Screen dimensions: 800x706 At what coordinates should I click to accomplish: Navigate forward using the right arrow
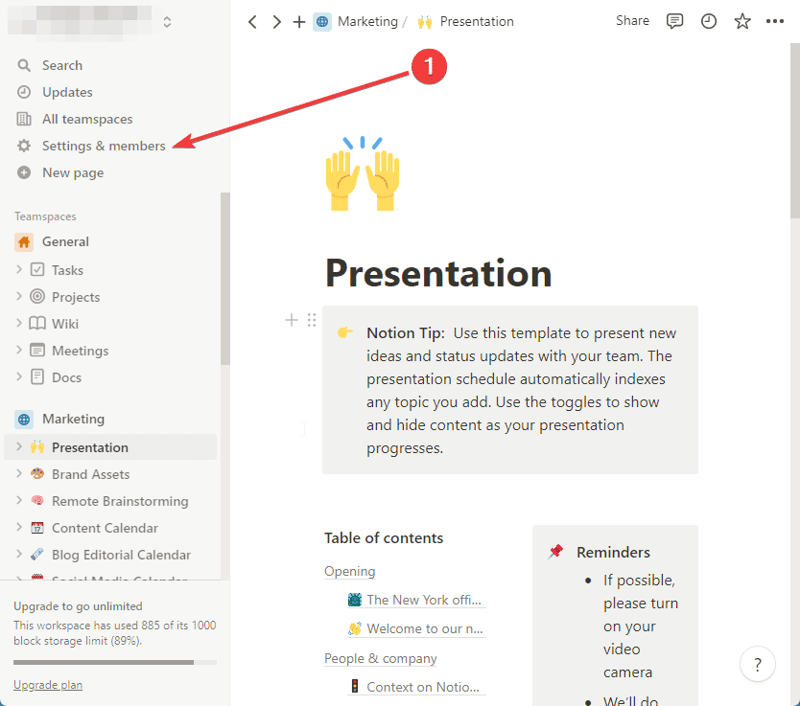[276, 20]
